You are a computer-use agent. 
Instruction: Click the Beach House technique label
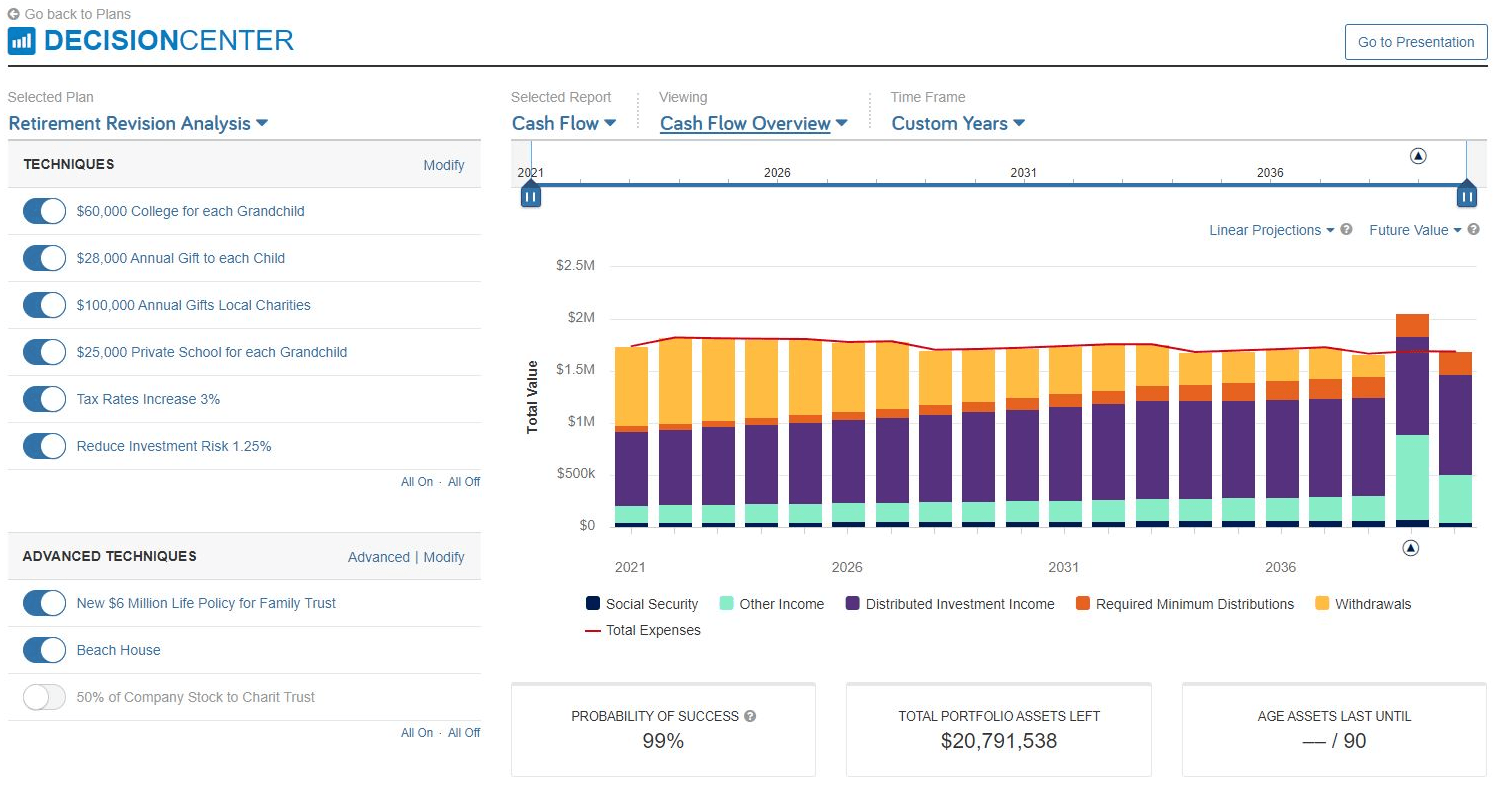click(x=119, y=650)
